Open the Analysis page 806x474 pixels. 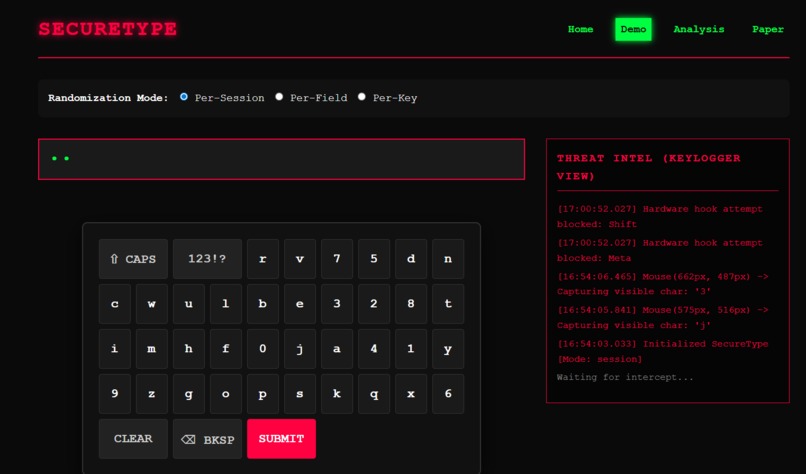click(699, 29)
